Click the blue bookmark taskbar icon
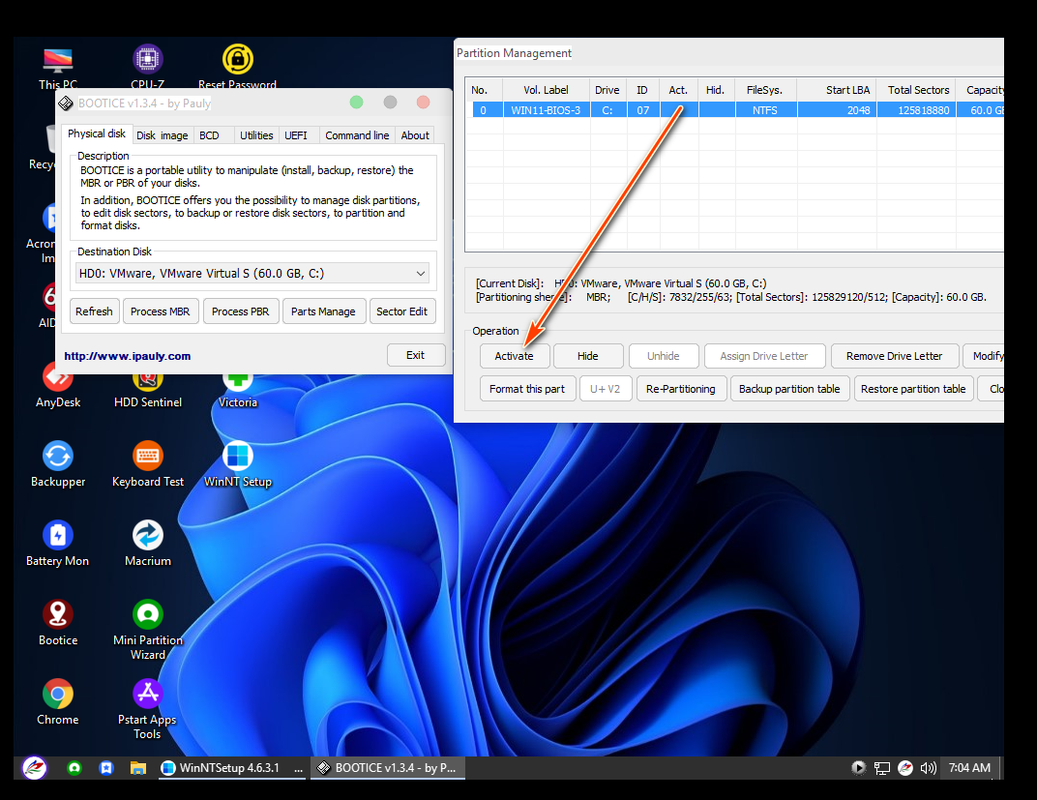The width and height of the screenshot is (1037, 800). coord(106,768)
